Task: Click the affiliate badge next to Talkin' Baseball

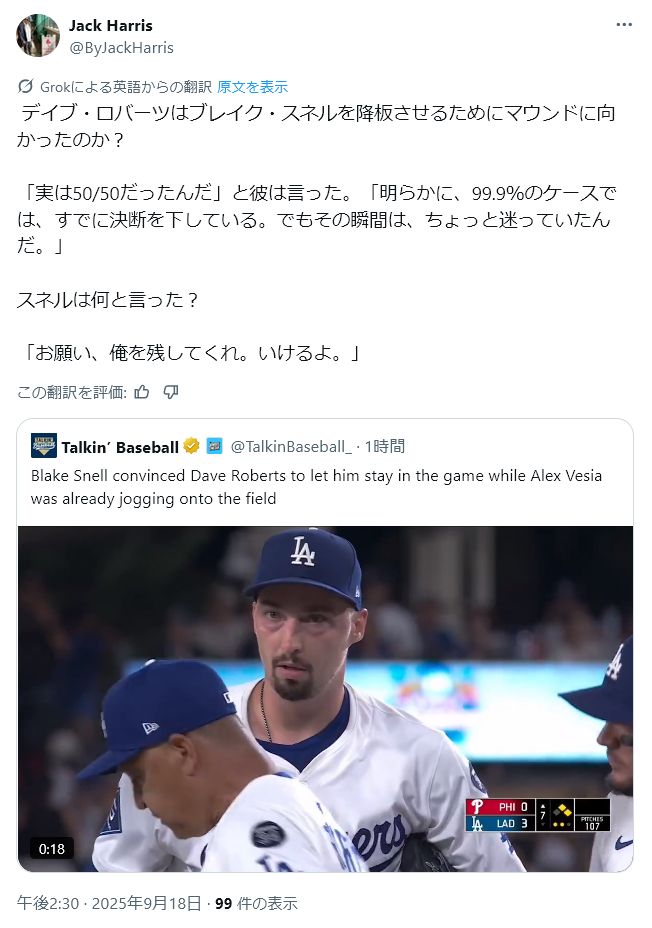Action: pos(214,446)
